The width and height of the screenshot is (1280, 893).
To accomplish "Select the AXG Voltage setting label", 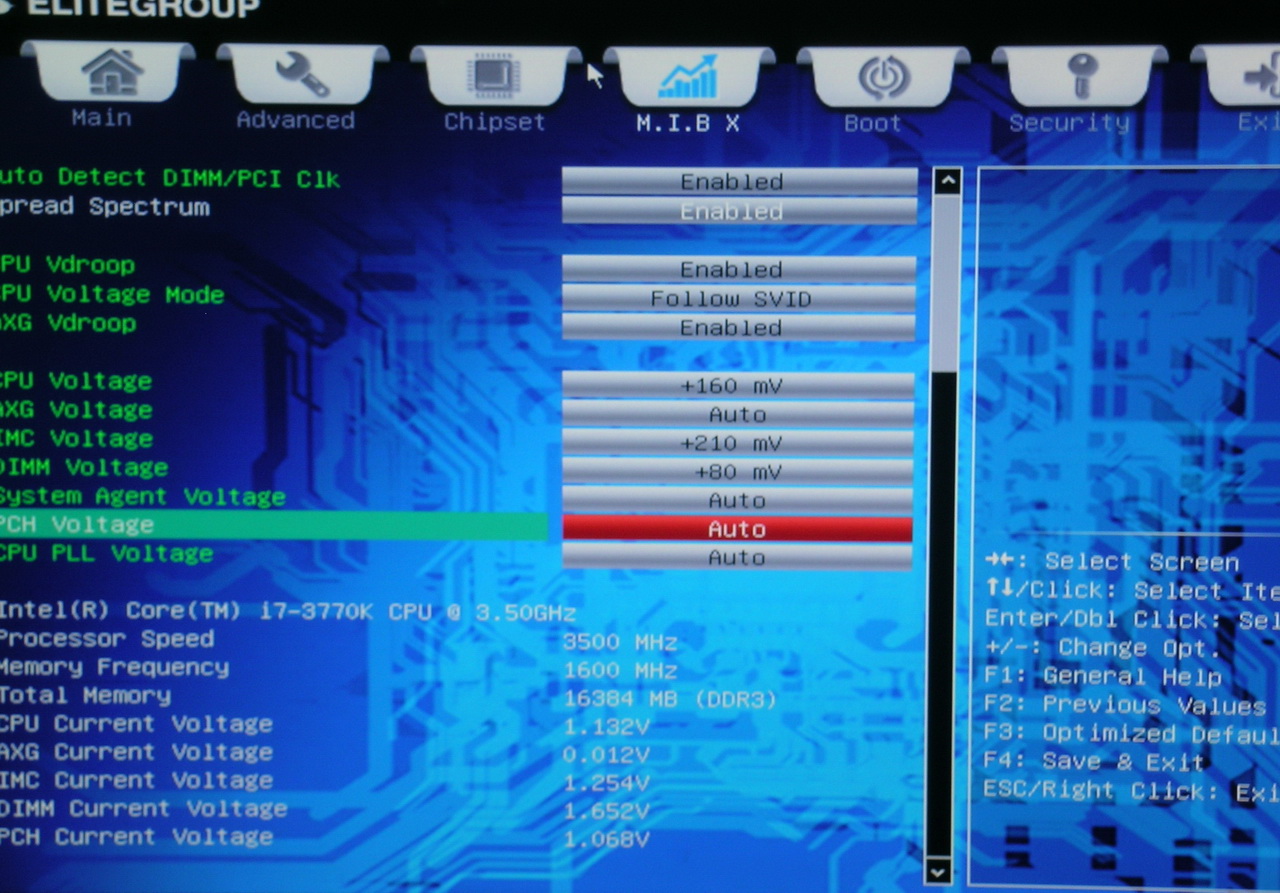I will [76, 410].
